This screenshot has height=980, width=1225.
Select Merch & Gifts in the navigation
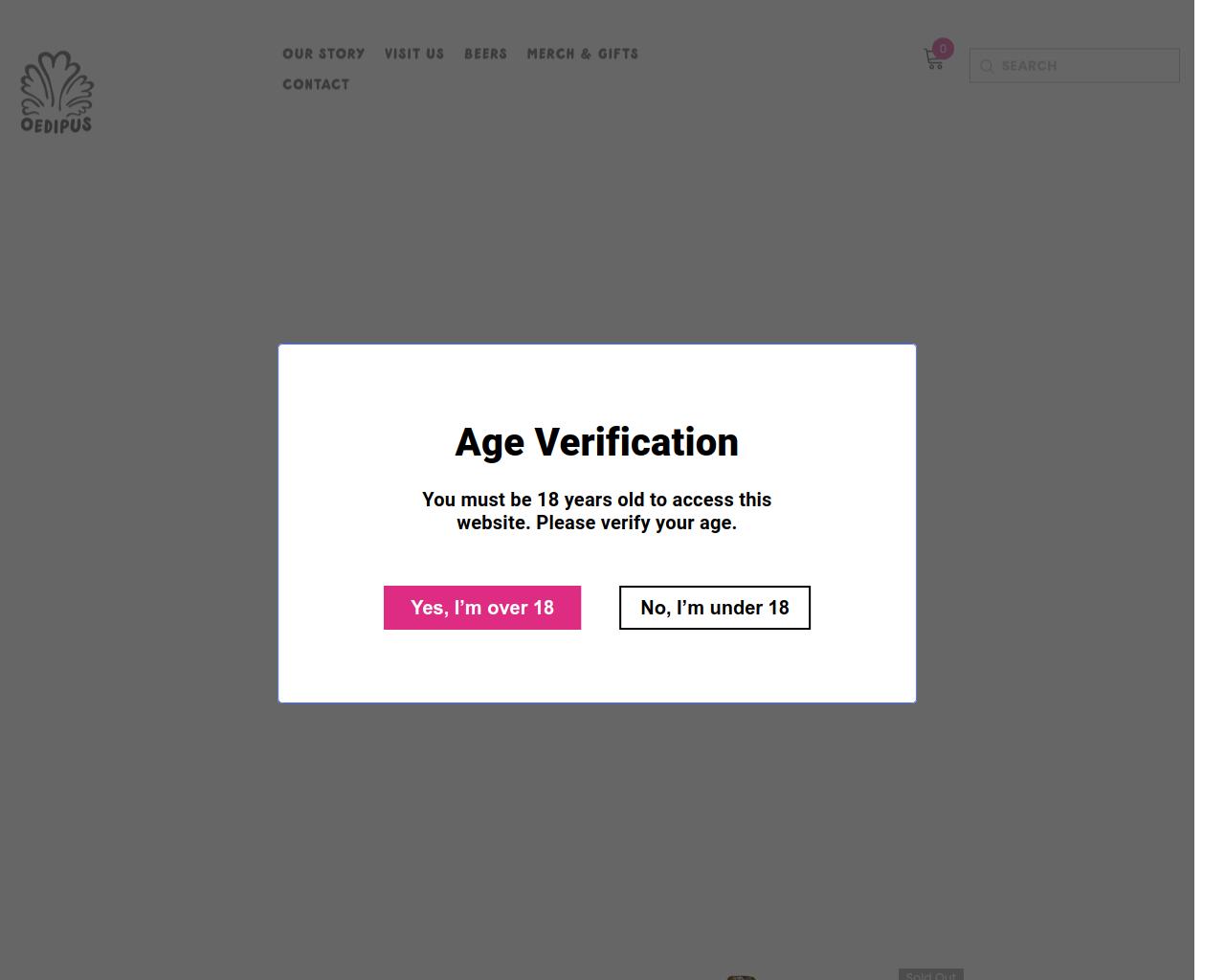(582, 54)
